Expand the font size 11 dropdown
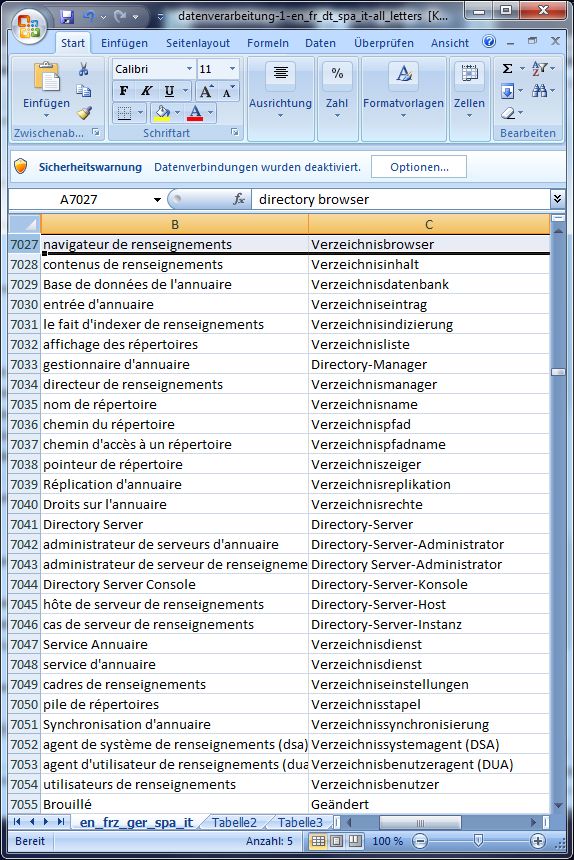 pyautogui.click(x=232, y=69)
